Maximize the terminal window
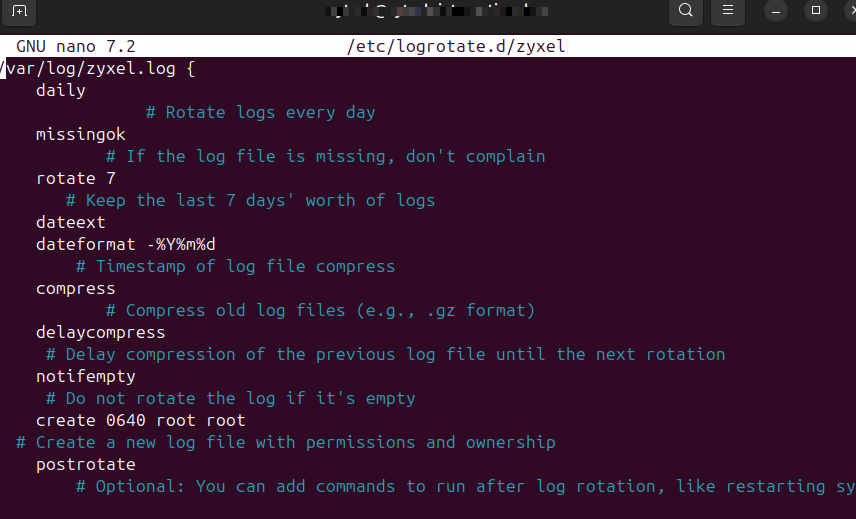Screen dimensions: 856x519 (x=816, y=11)
